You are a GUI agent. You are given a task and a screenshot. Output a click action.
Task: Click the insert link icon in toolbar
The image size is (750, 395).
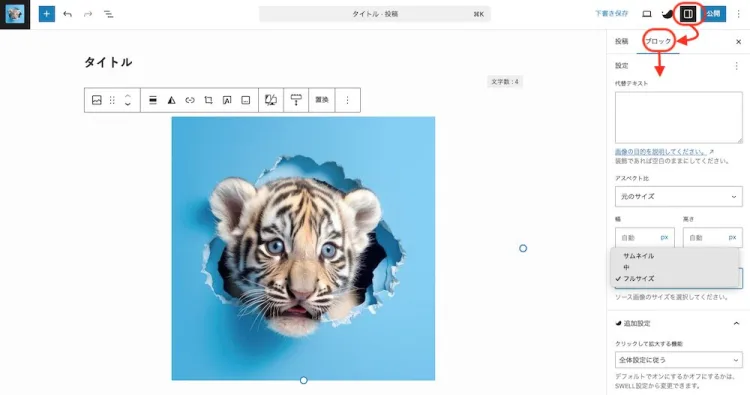coord(190,100)
